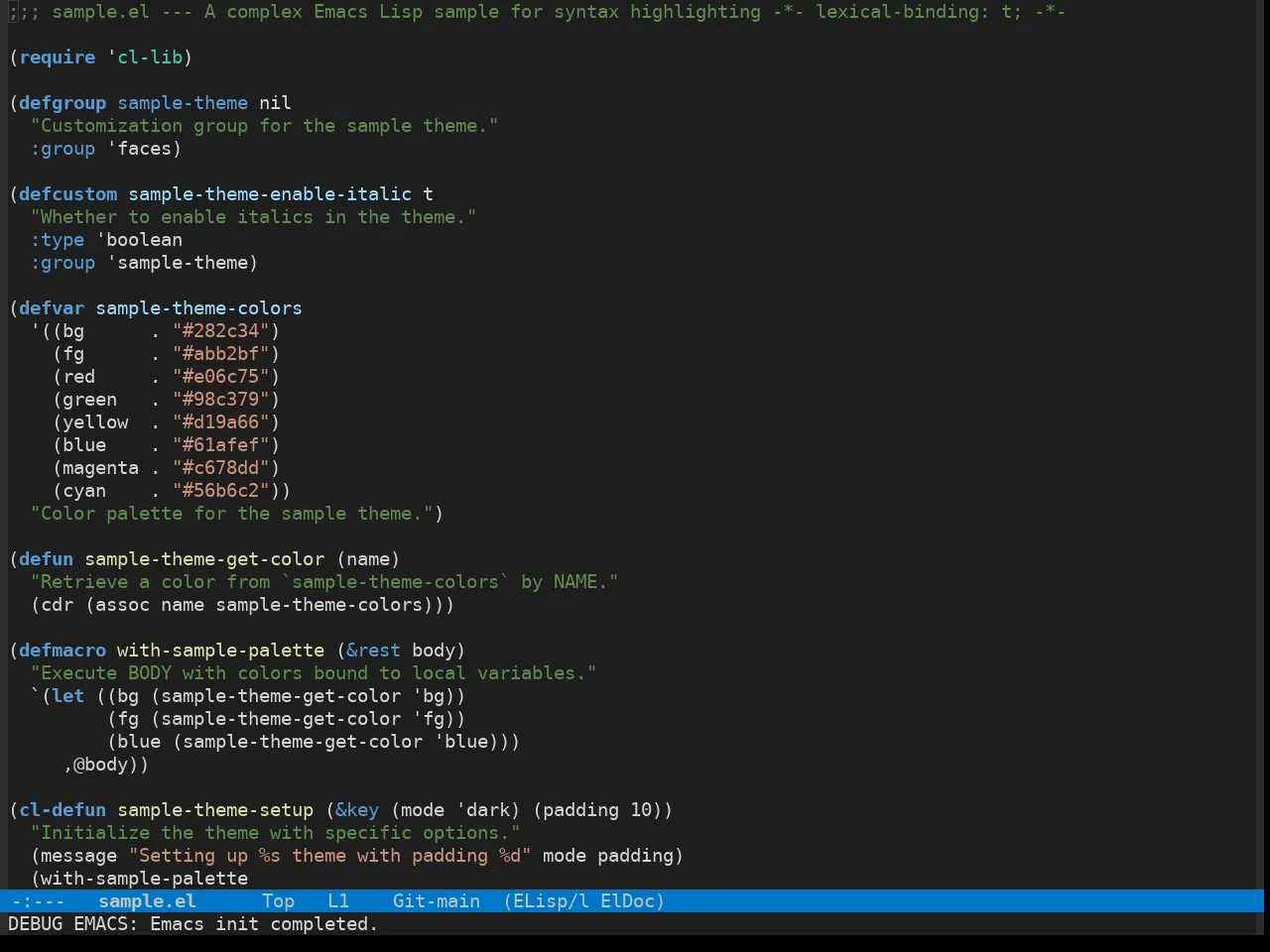Image resolution: width=1270 pixels, height=952 pixels.
Task: Place cursor on 'require' keyword
Action: coord(58,57)
